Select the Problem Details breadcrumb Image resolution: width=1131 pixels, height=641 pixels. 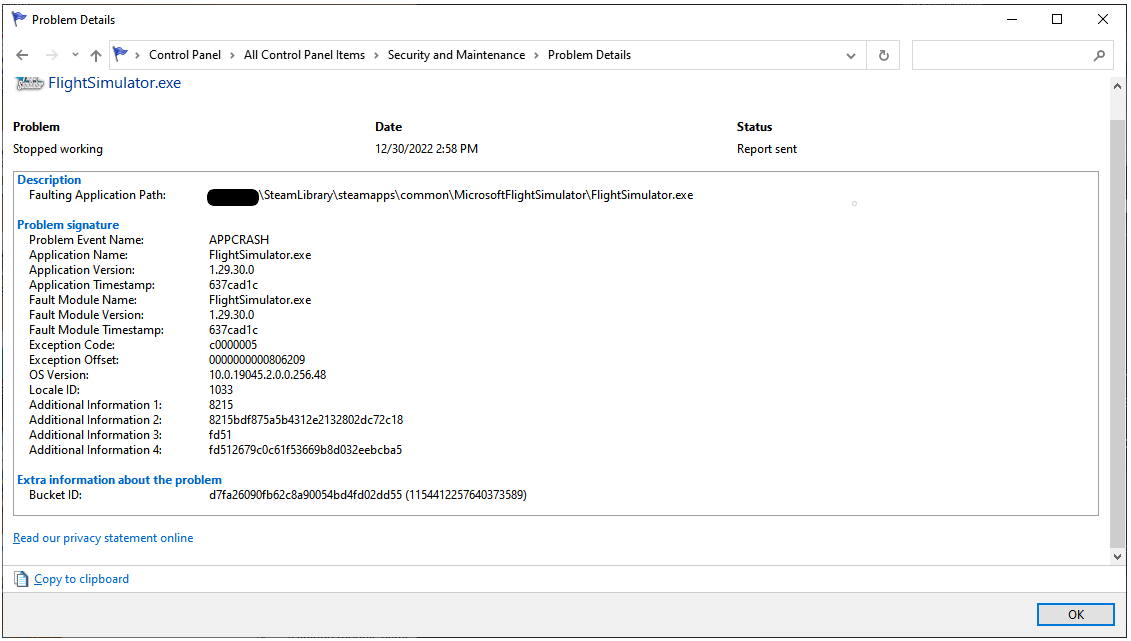tap(589, 55)
